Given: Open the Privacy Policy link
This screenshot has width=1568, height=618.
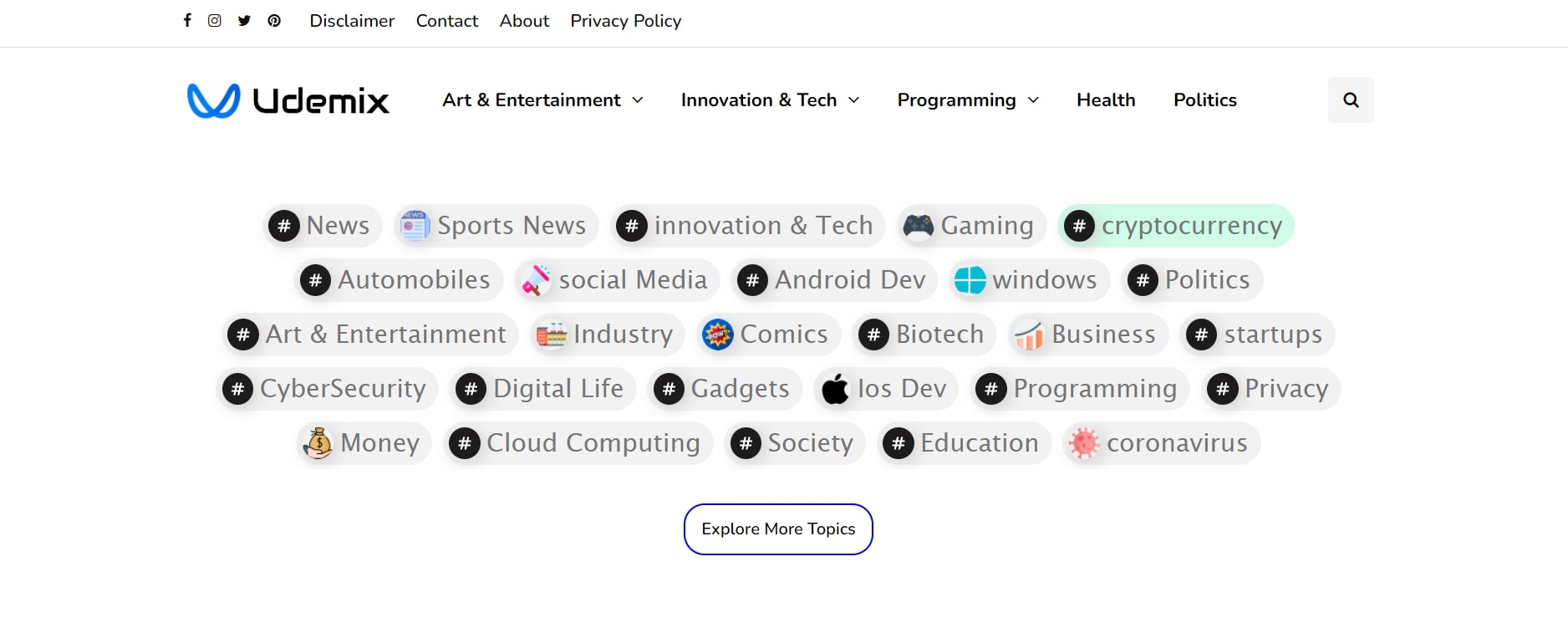Looking at the screenshot, I should [x=625, y=21].
